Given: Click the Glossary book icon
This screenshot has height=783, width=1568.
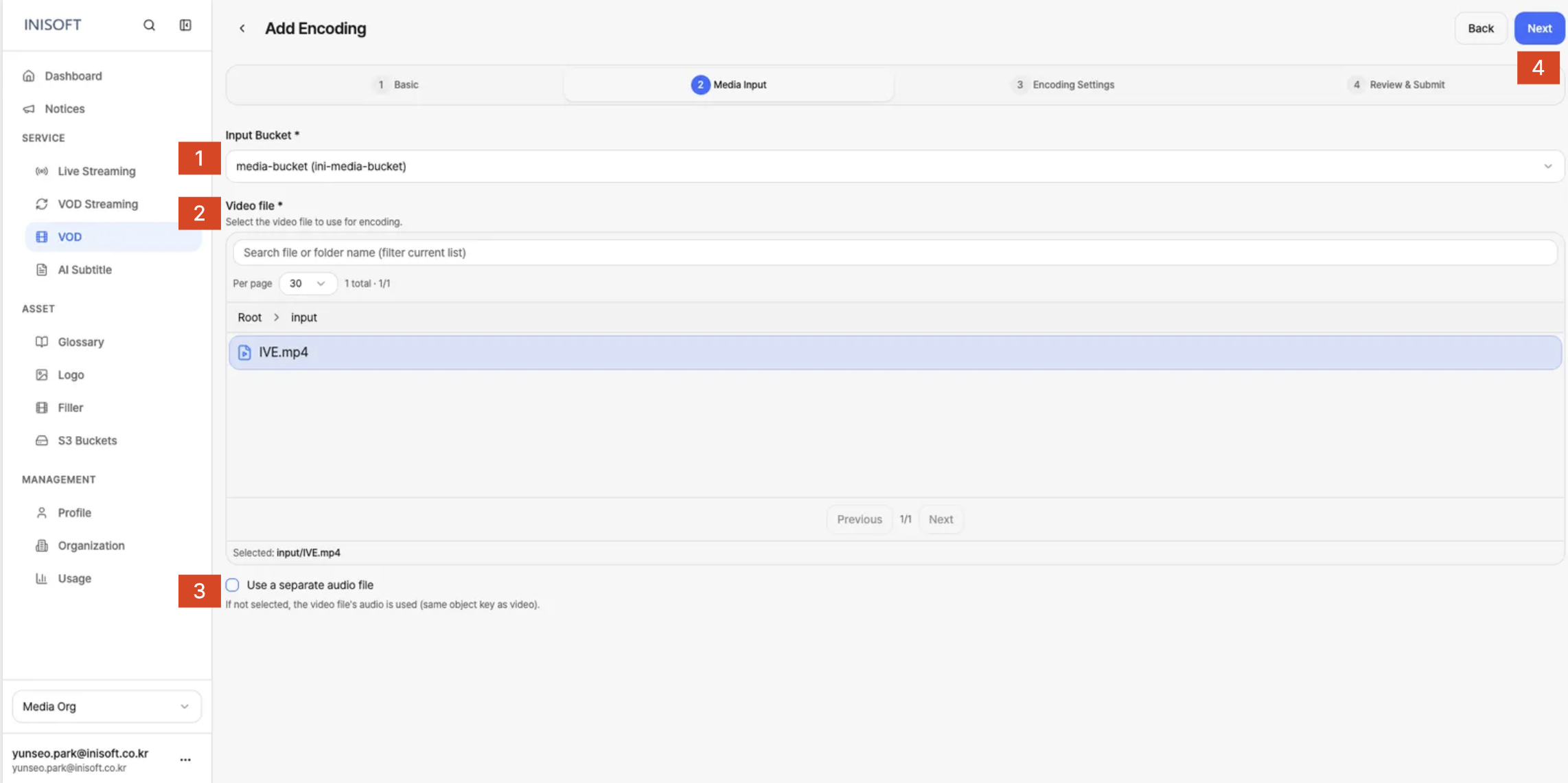Looking at the screenshot, I should [x=42, y=342].
